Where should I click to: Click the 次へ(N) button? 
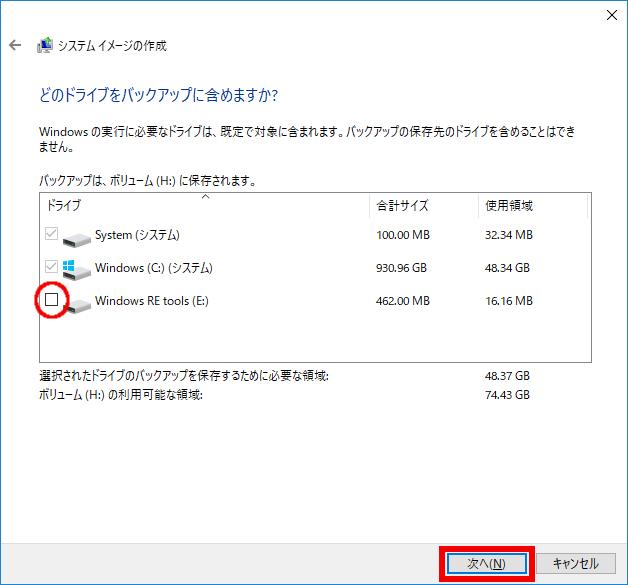487,564
